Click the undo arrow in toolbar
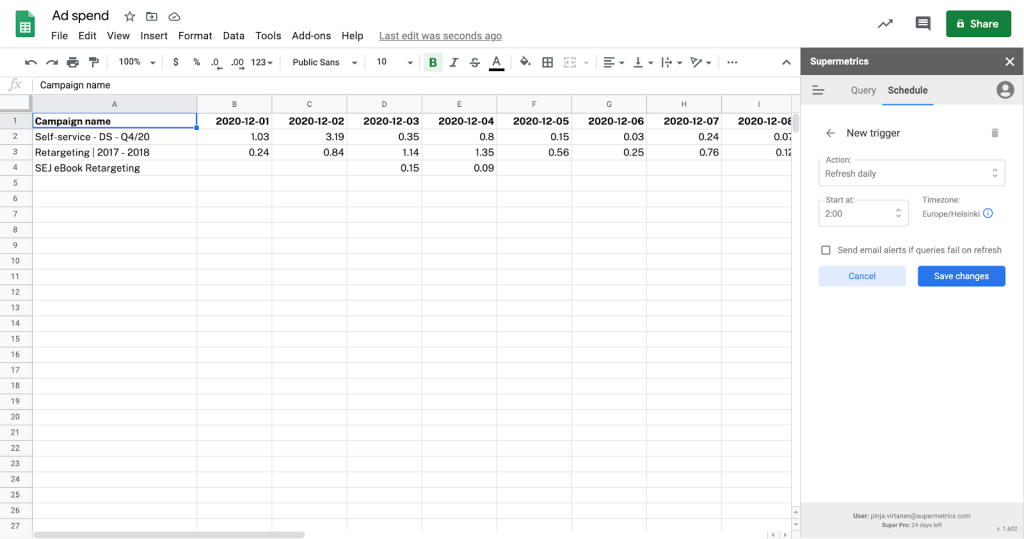 tap(31, 62)
